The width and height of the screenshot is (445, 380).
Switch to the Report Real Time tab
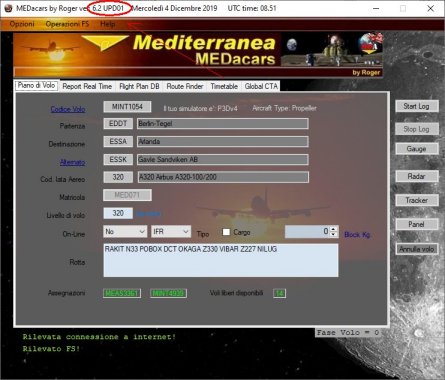tap(87, 86)
